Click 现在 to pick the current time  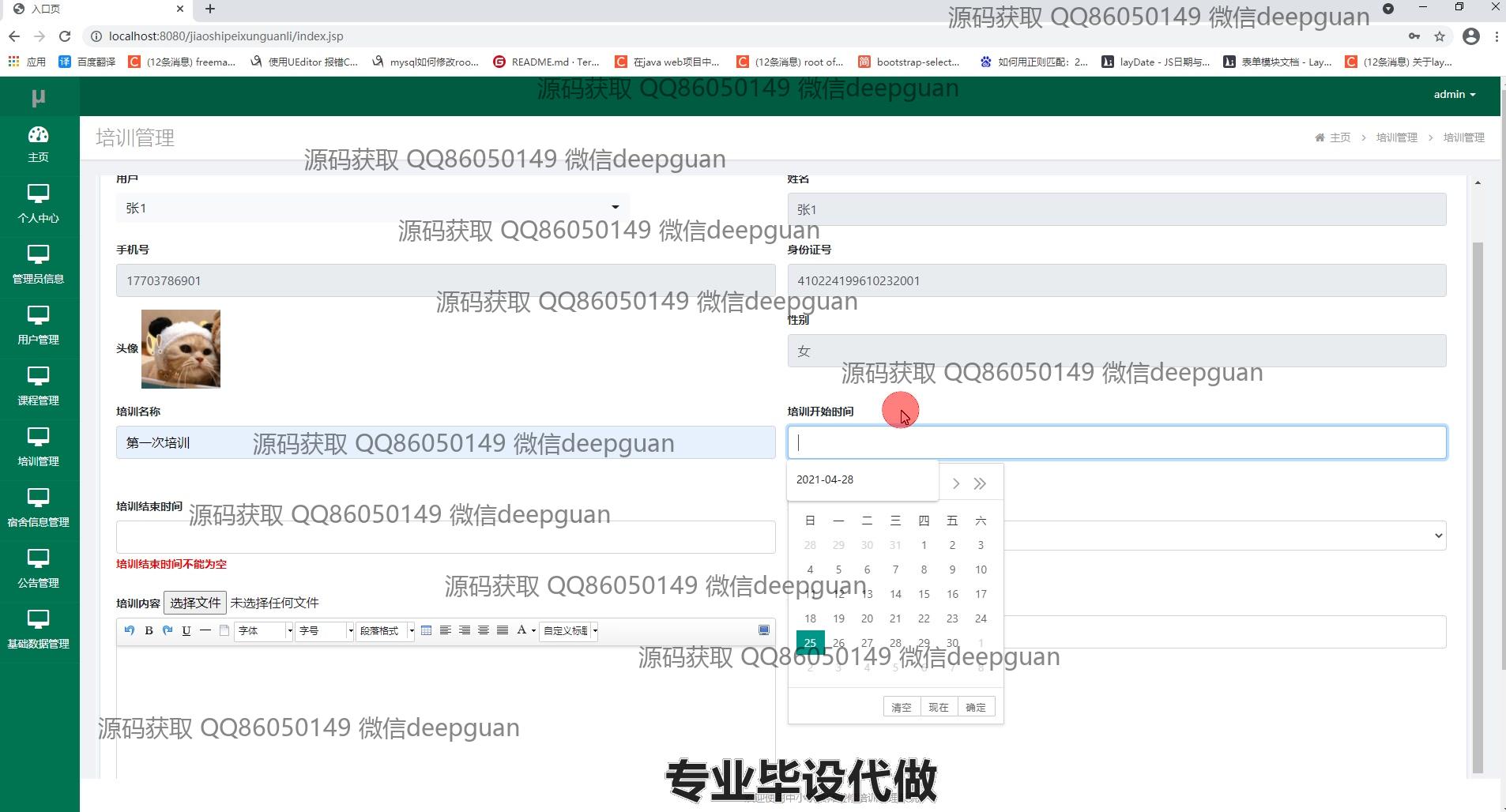pyautogui.click(x=939, y=706)
